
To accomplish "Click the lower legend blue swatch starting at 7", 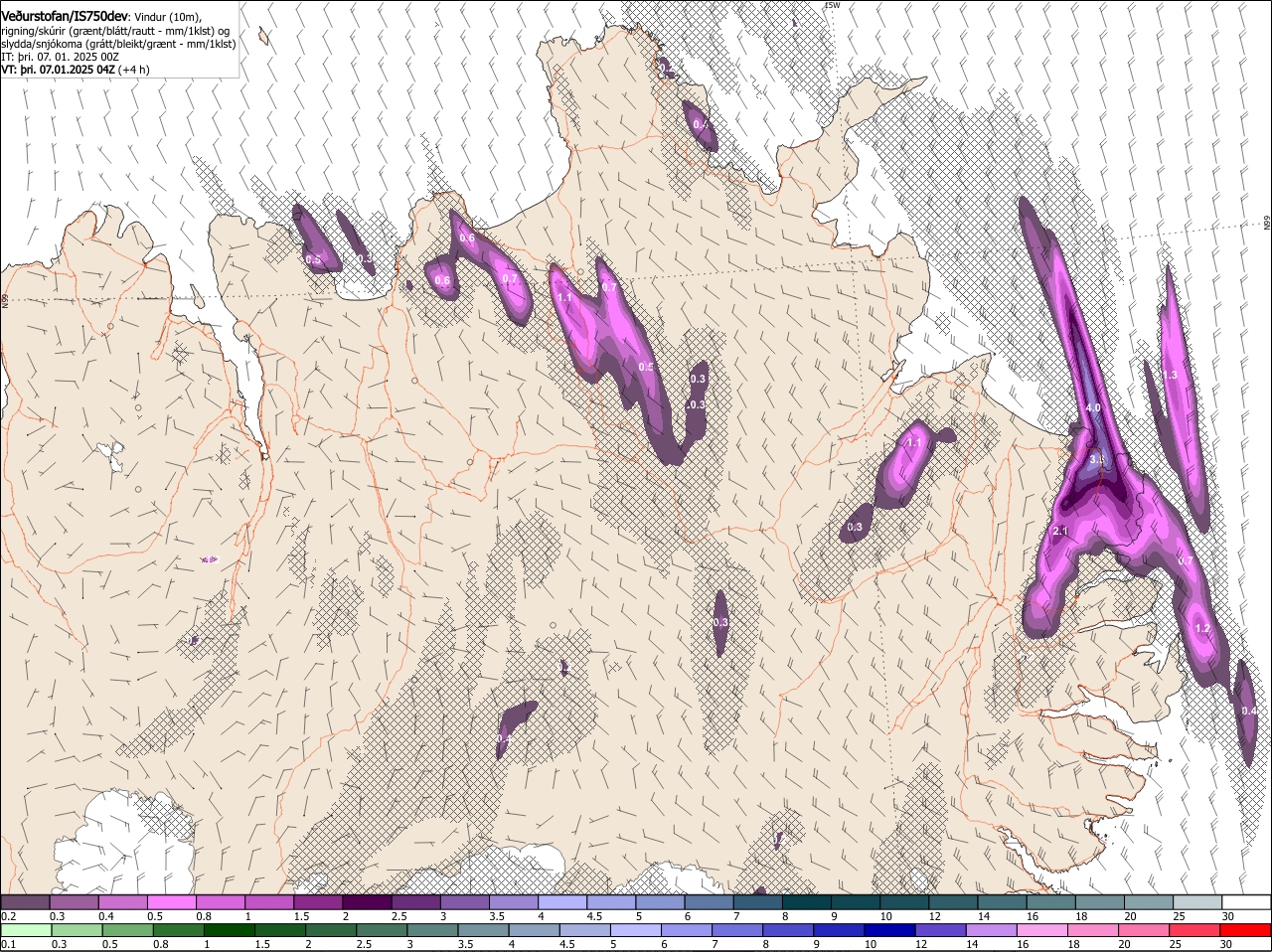I will (736, 931).
